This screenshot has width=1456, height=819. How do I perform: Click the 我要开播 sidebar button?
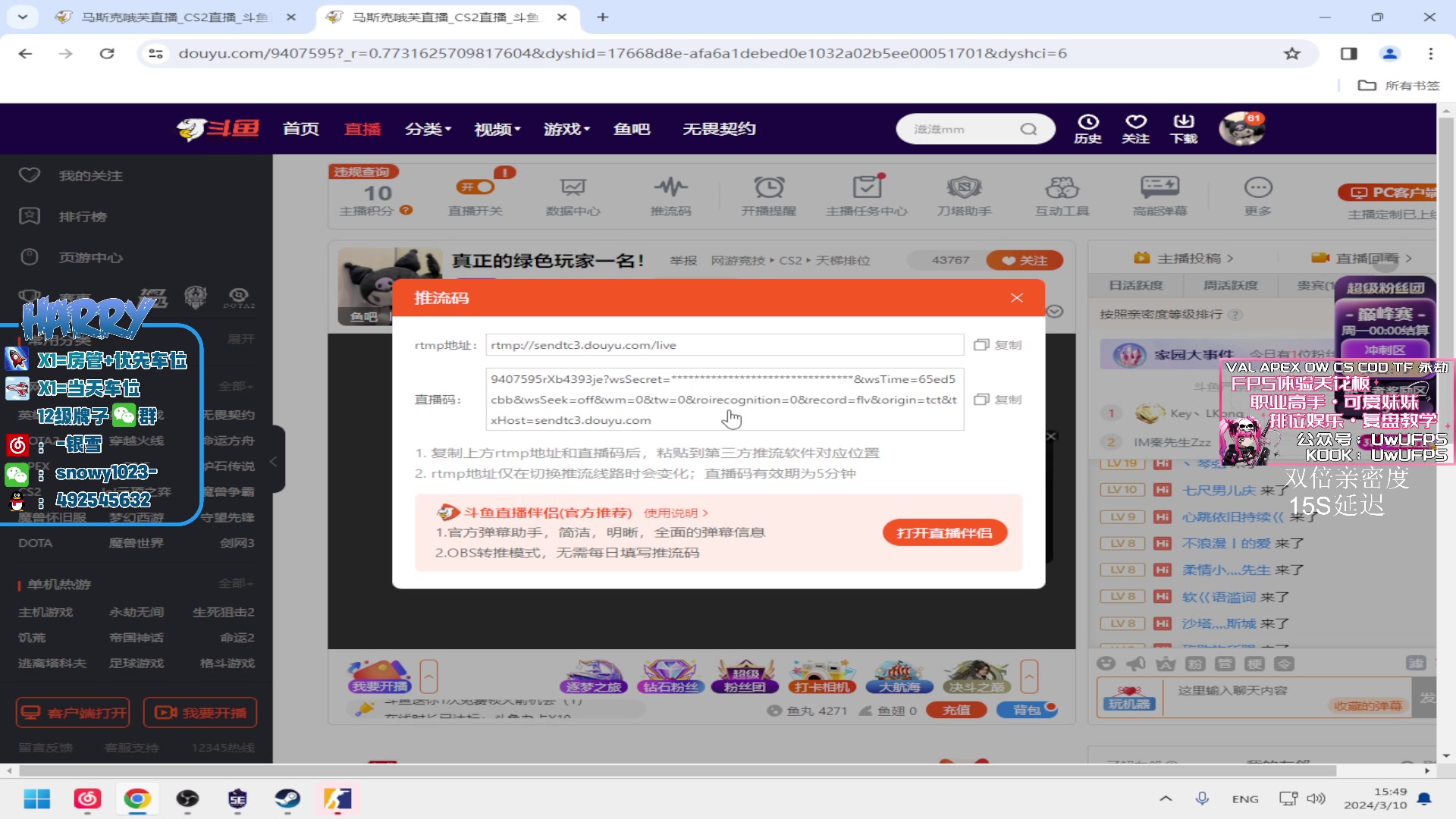coord(200,713)
